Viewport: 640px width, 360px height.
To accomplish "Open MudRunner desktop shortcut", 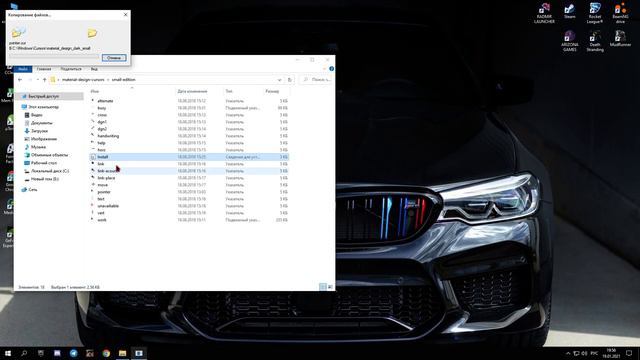I will click(x=620, y=39).
